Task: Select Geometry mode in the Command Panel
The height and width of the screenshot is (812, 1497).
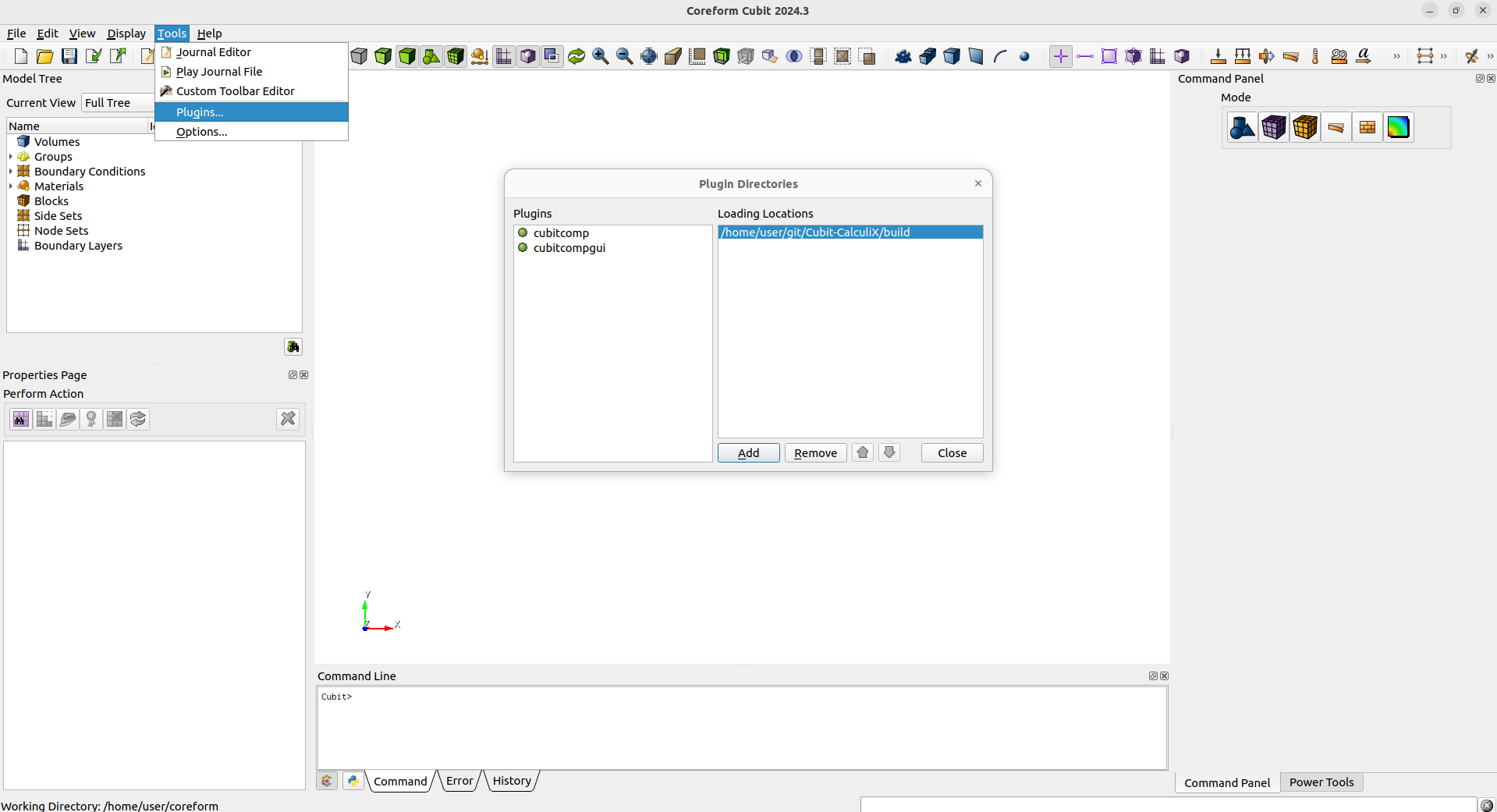Action: click(1241, 126)
